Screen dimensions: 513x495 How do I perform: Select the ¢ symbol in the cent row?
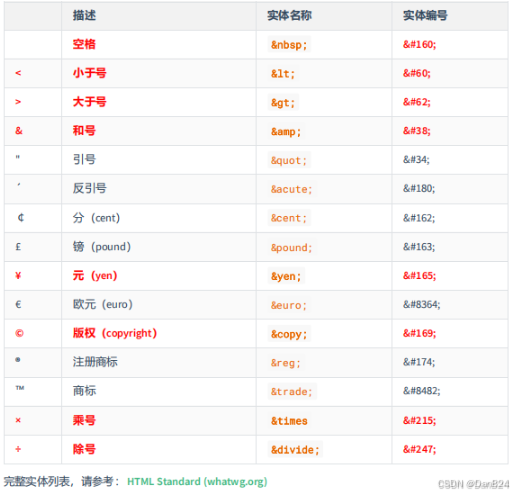click(x=21, y=218)
